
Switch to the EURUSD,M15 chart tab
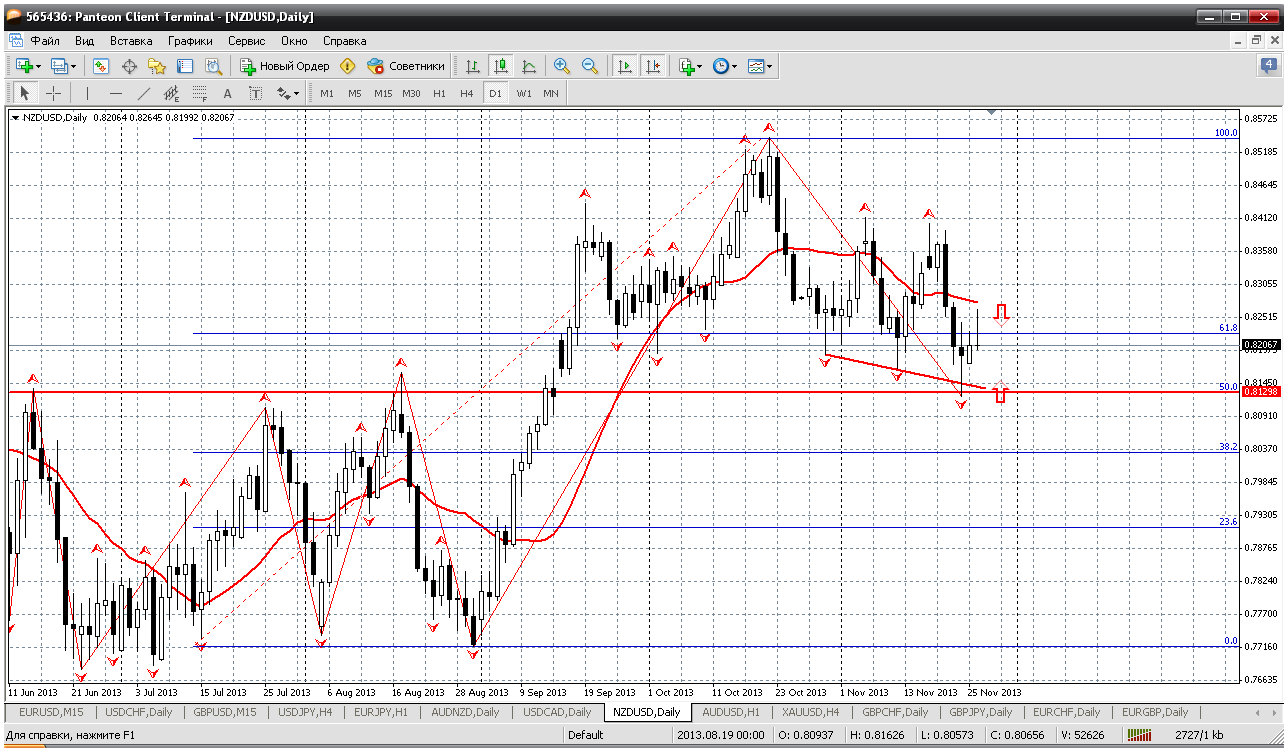click(52, 712)
